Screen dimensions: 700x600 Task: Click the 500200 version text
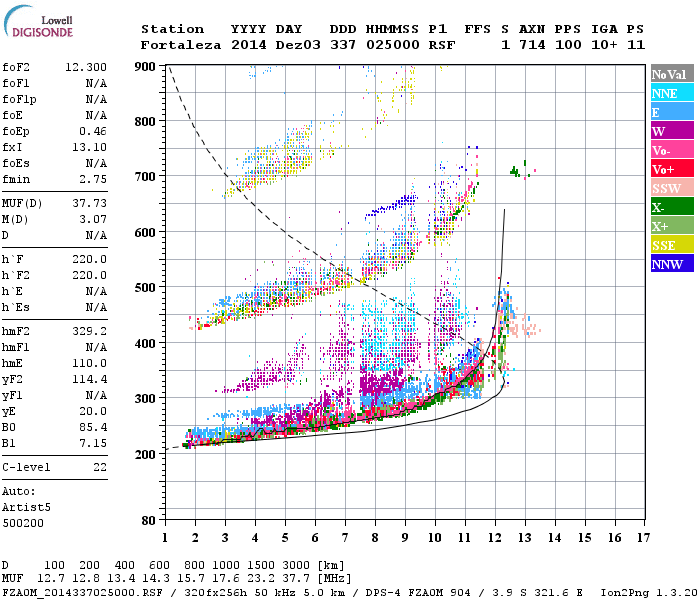click(x=23, y=523)
